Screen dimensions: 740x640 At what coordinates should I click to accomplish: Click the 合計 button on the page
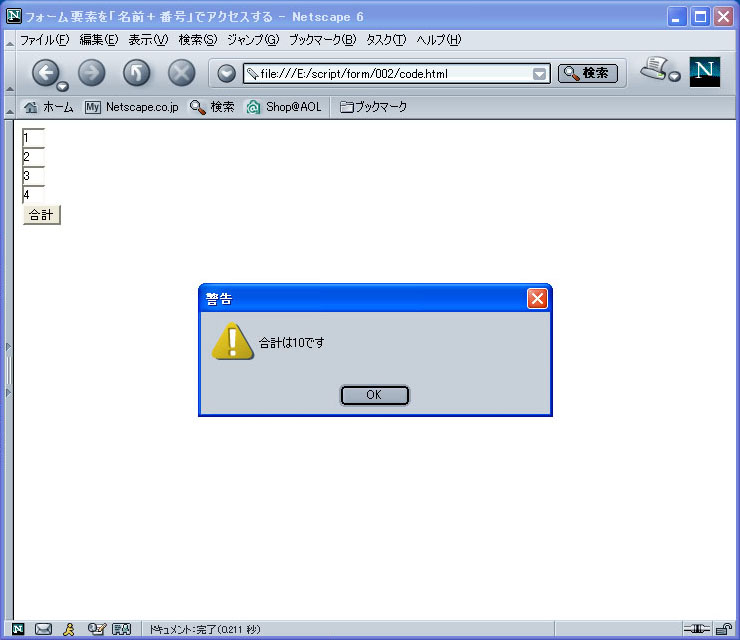click(42, 215)
